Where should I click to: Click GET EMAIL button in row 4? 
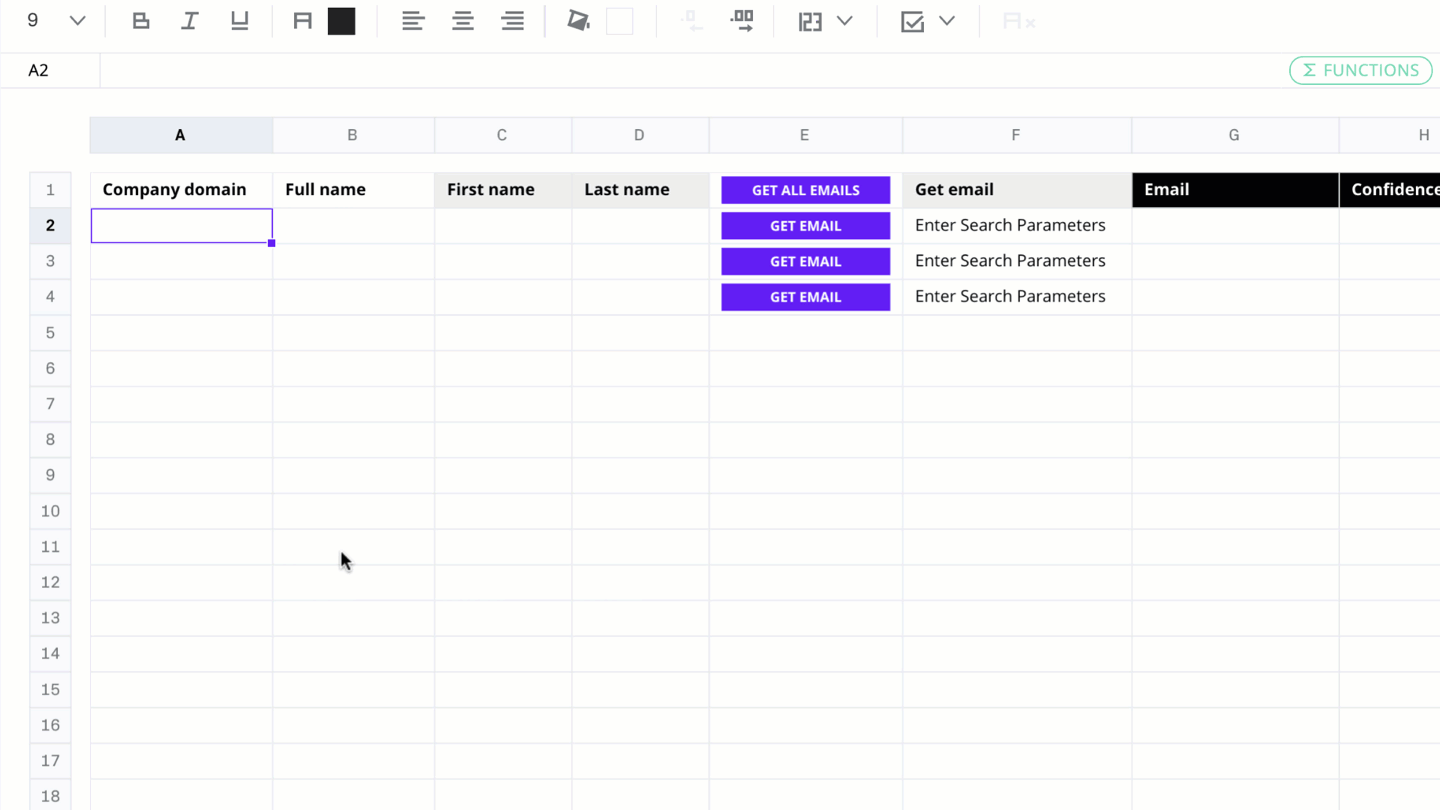806,297
